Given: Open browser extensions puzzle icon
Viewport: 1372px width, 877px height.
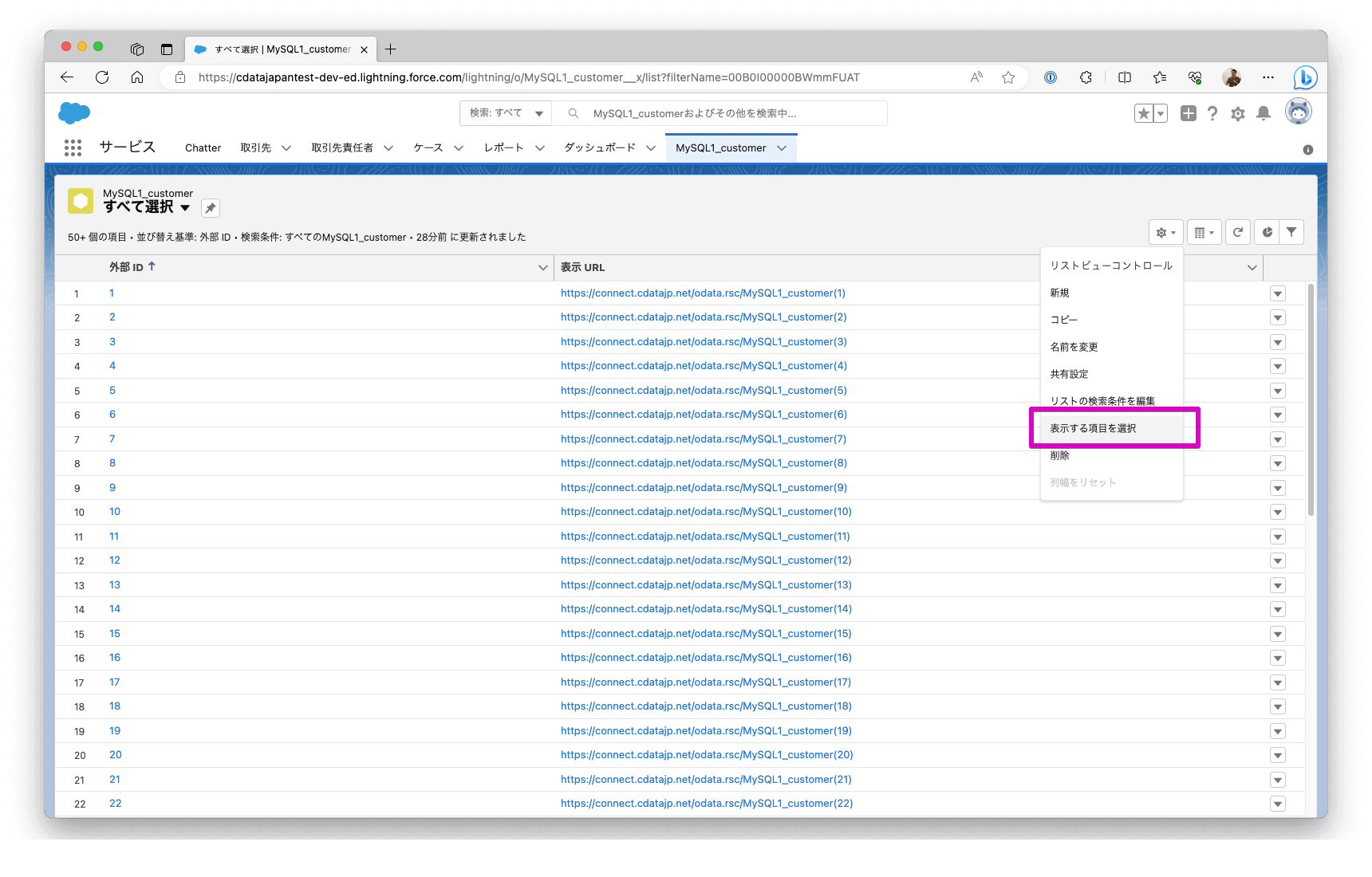Looking at the screenshot, I should [x=1086, y=77].
